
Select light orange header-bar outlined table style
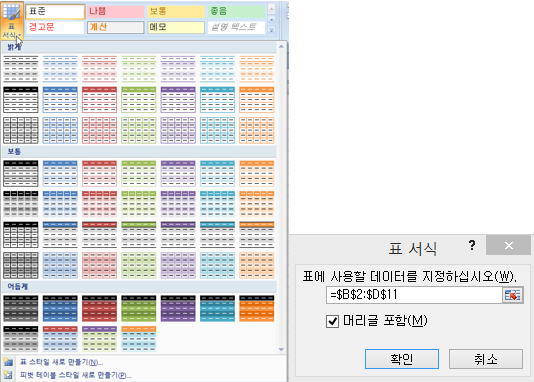pyautogui.click(x=256, y=100)
